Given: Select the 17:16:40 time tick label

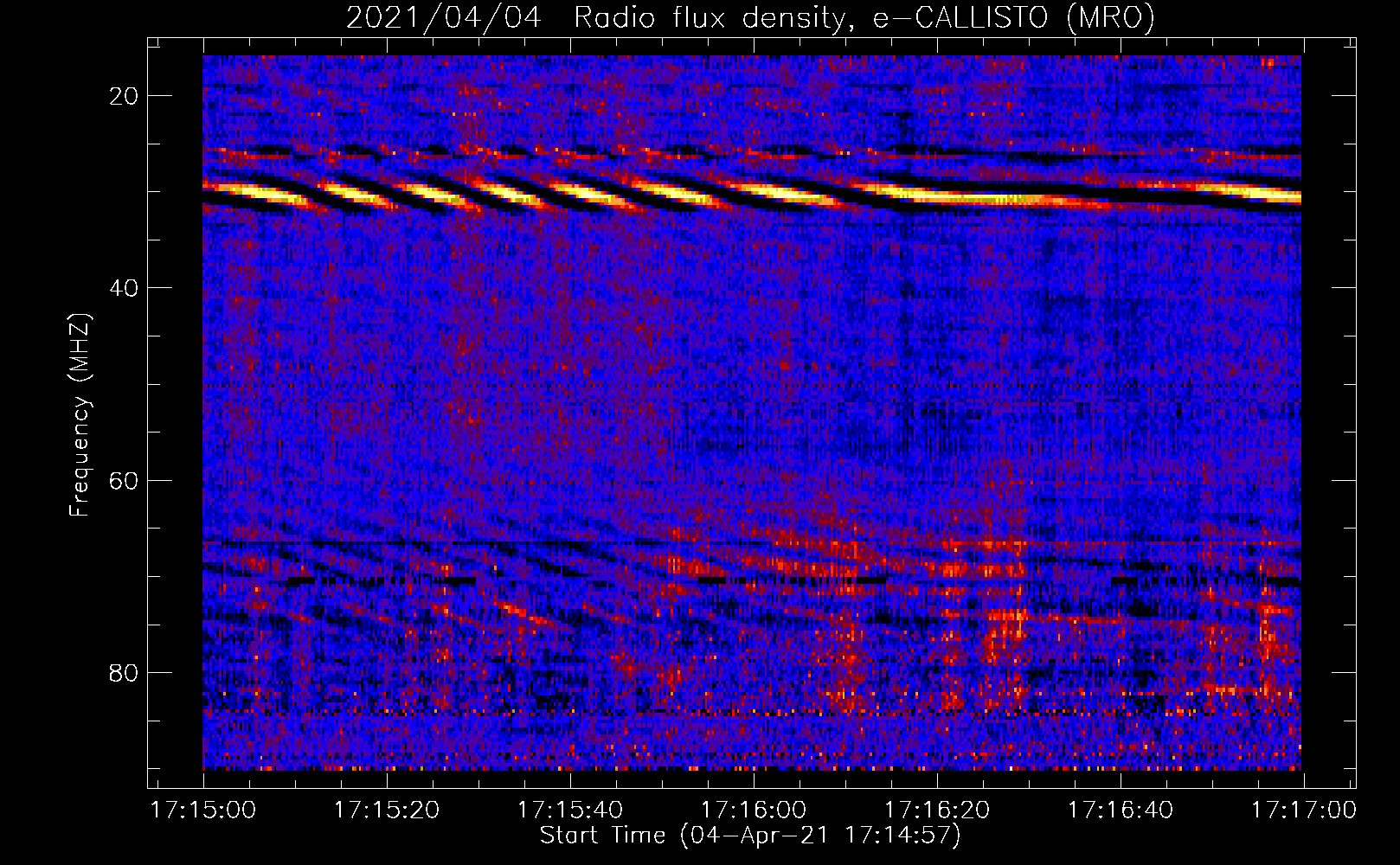Looking at the screenshot, I should 1121,811.
